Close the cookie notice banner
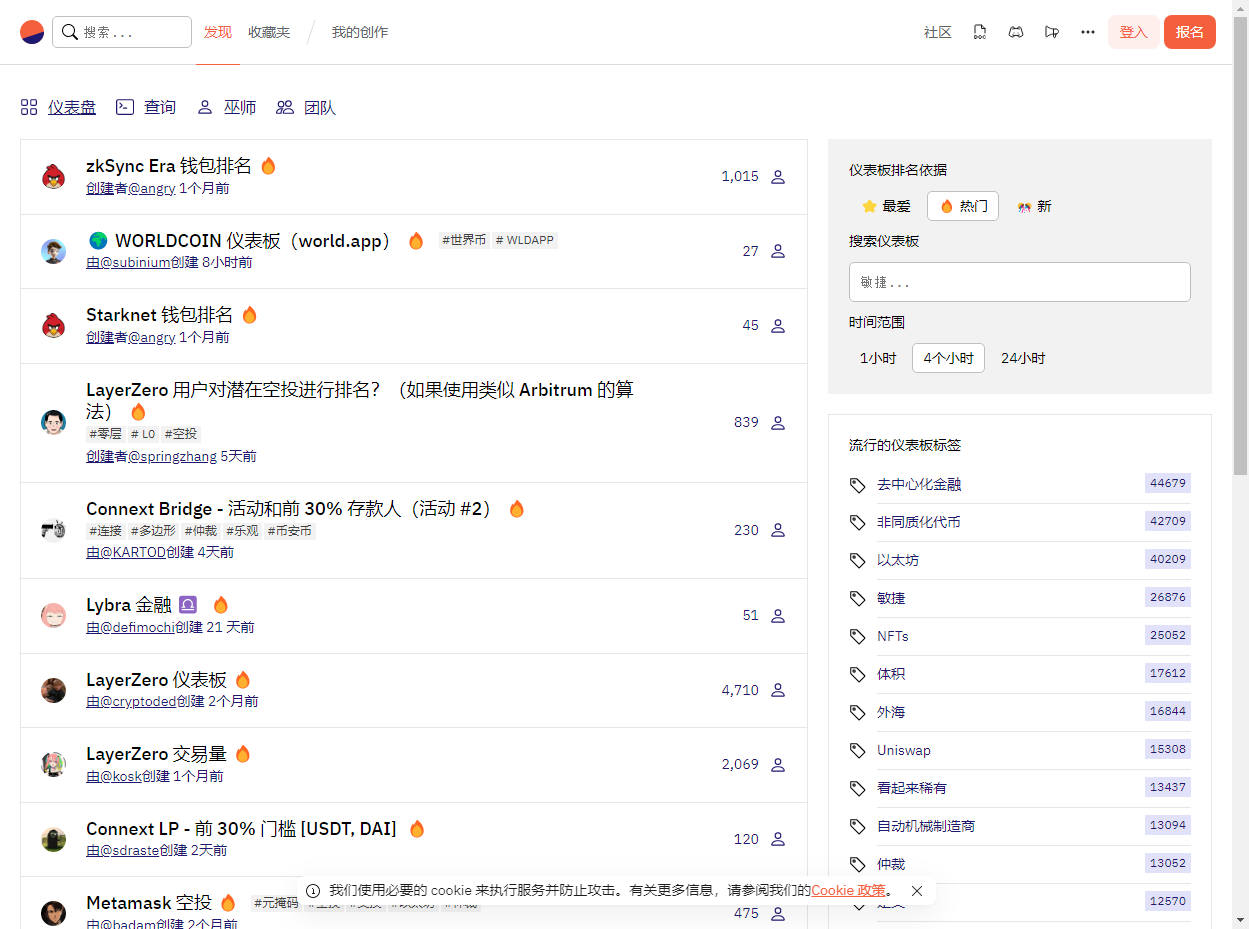Screen dimensions: 1249x929 click(x=917, y=890)
